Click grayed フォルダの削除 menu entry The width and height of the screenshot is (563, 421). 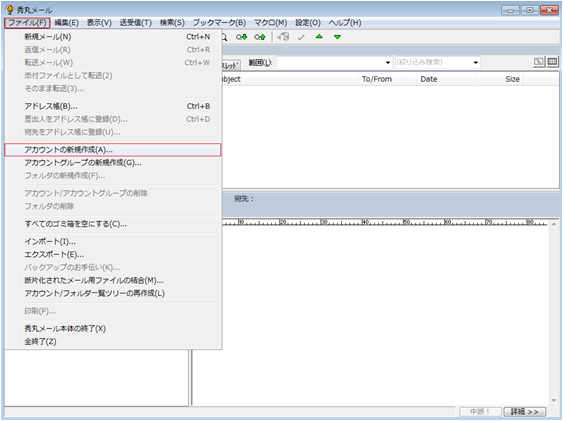[x=113, y=206]
